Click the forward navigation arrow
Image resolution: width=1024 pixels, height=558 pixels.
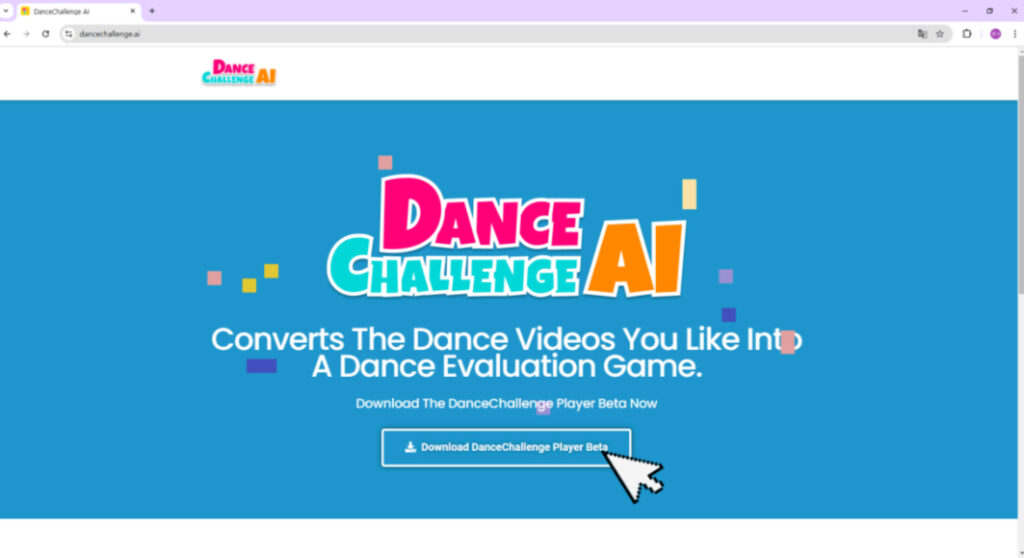click(26, 34)
